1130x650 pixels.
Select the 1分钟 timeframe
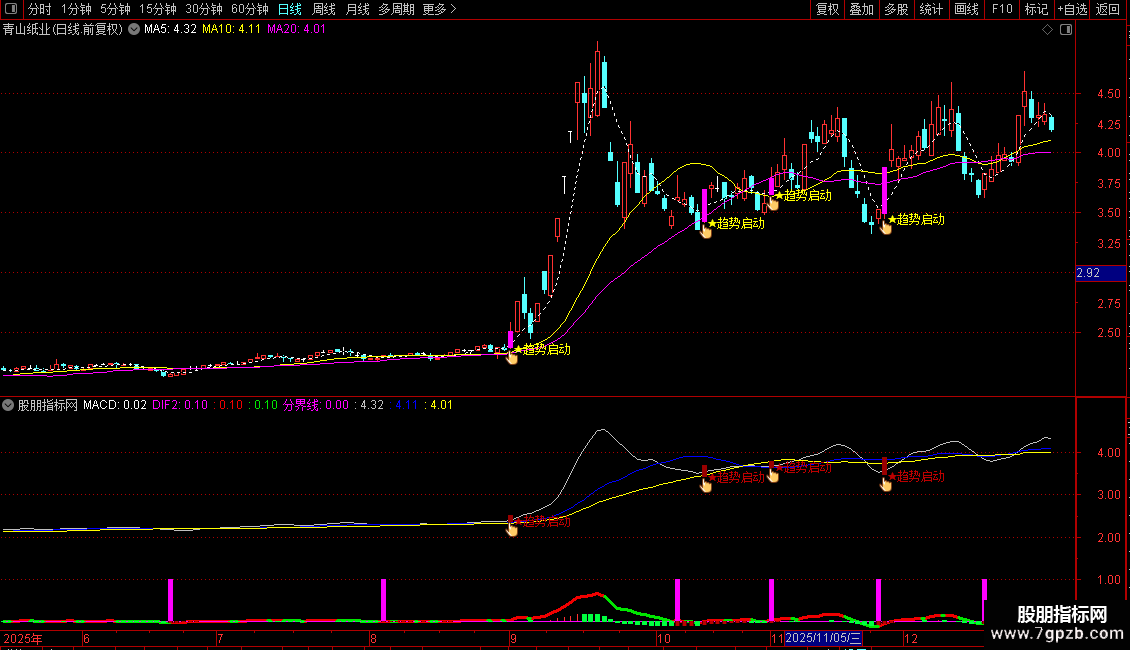point(76,9)
